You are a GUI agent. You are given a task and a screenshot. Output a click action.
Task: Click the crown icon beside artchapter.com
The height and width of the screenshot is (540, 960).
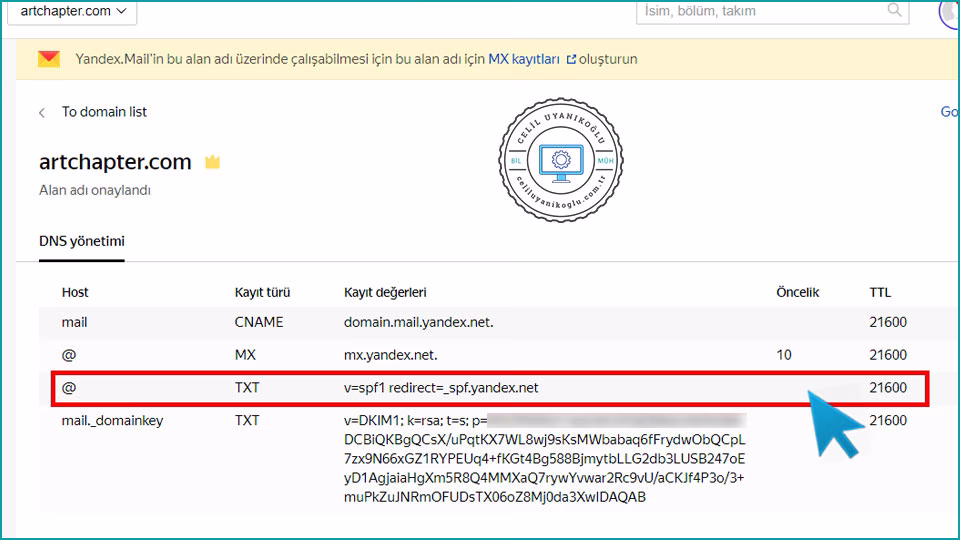[212, 162]
